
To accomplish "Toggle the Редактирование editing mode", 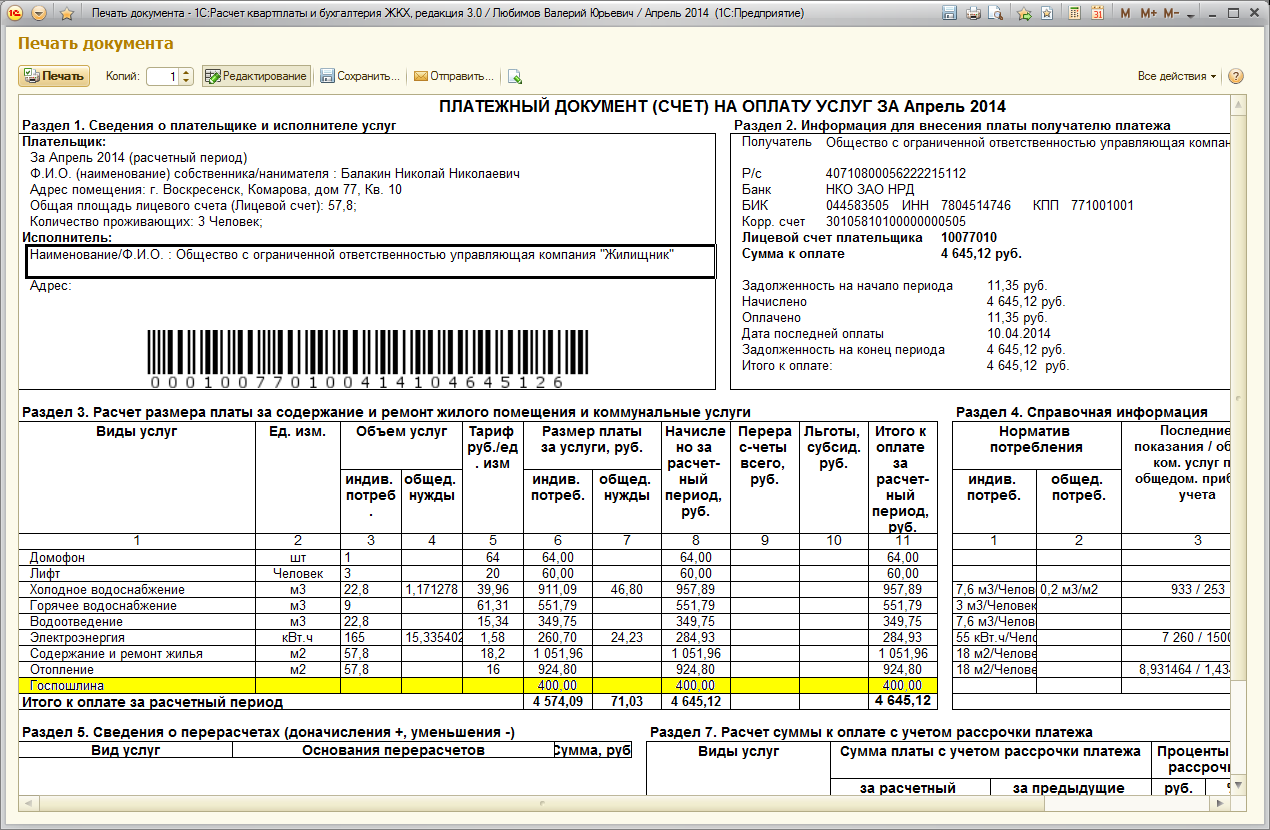I will (x=256, y=76).
